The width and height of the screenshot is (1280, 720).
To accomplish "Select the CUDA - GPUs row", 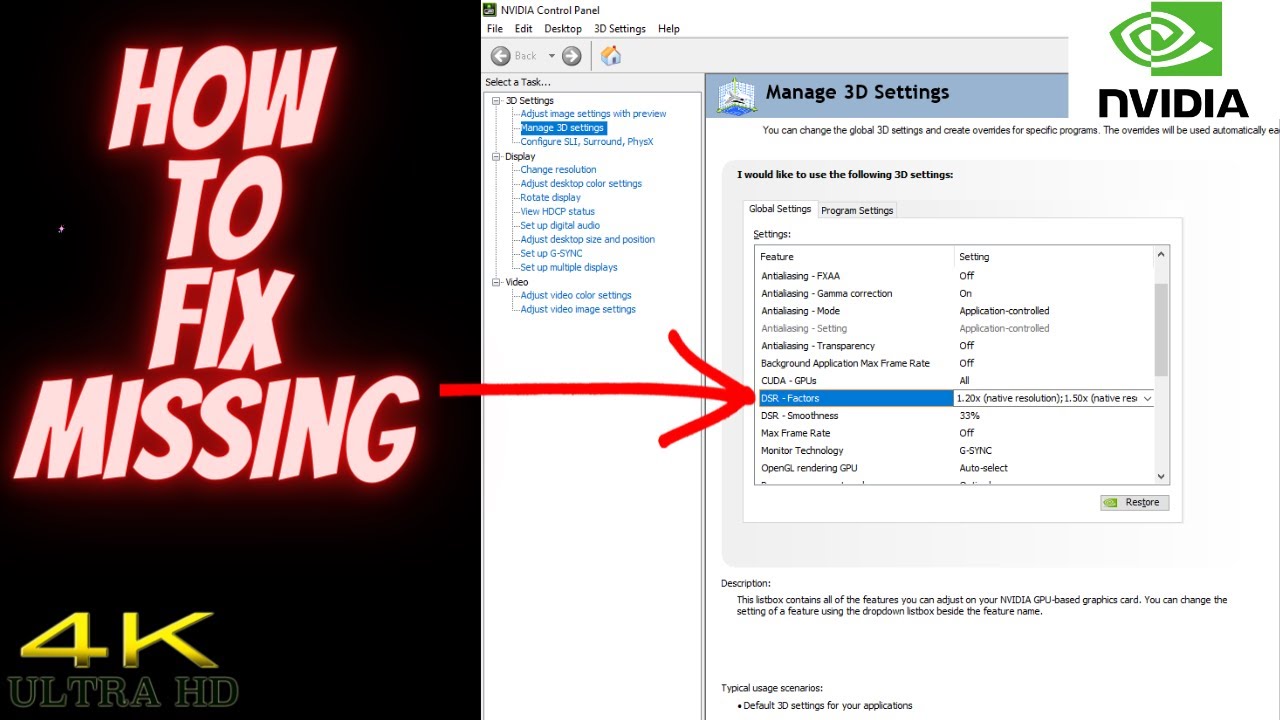I will (x=954, y=381).
